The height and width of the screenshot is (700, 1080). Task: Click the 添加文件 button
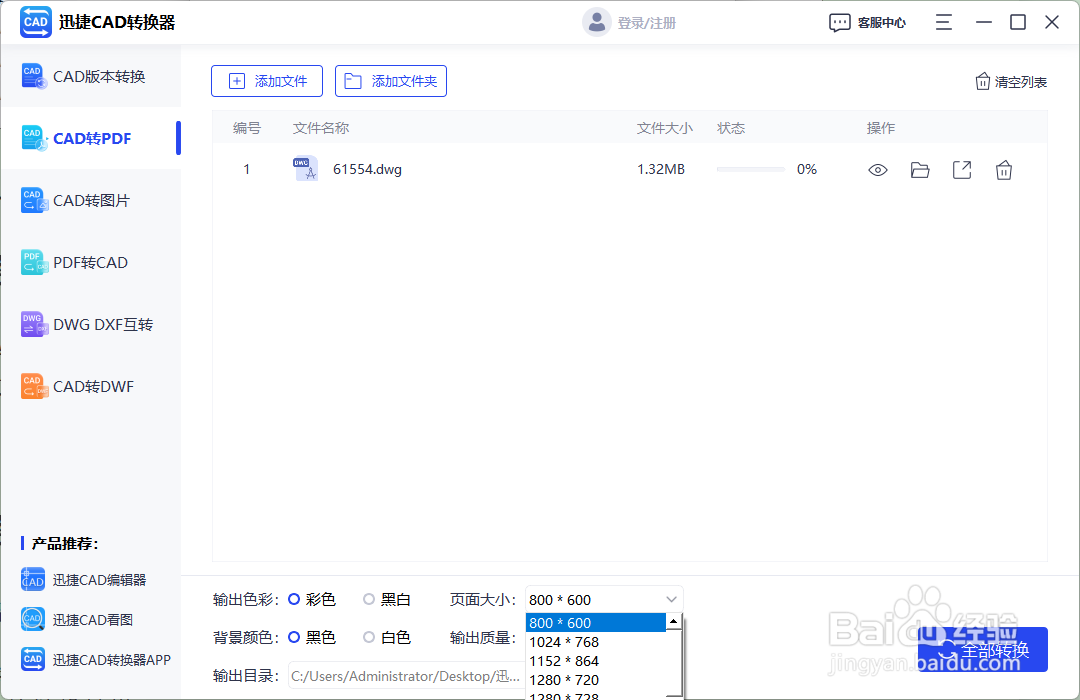point(267,81)
